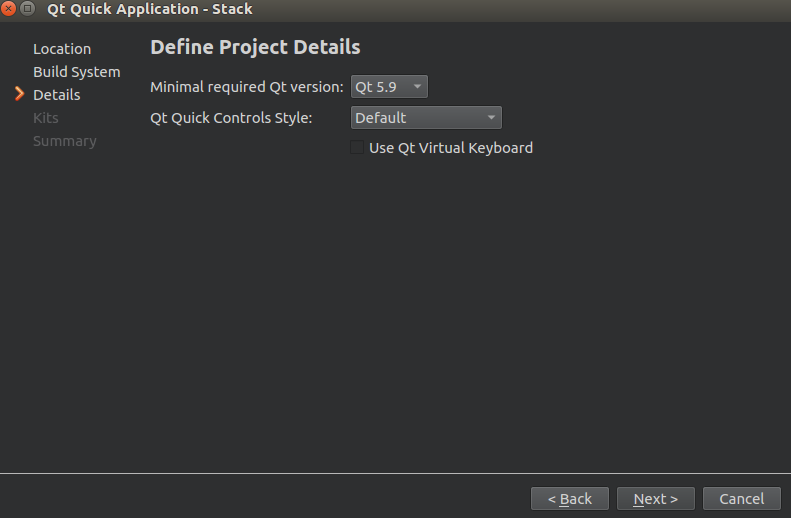Click the maximize button in the title bar

tap(27, 8)
